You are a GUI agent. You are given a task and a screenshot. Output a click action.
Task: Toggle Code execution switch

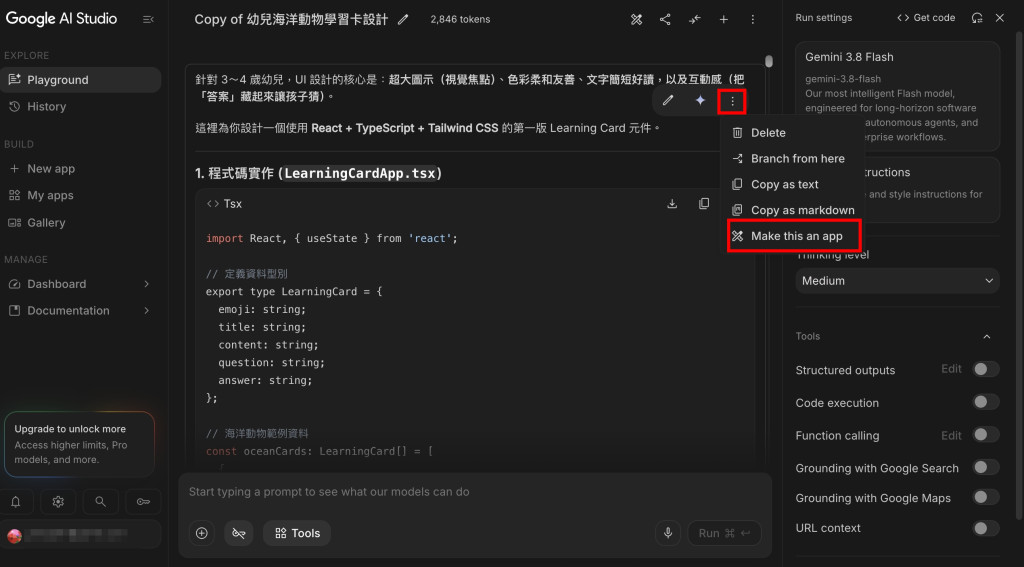985,402
